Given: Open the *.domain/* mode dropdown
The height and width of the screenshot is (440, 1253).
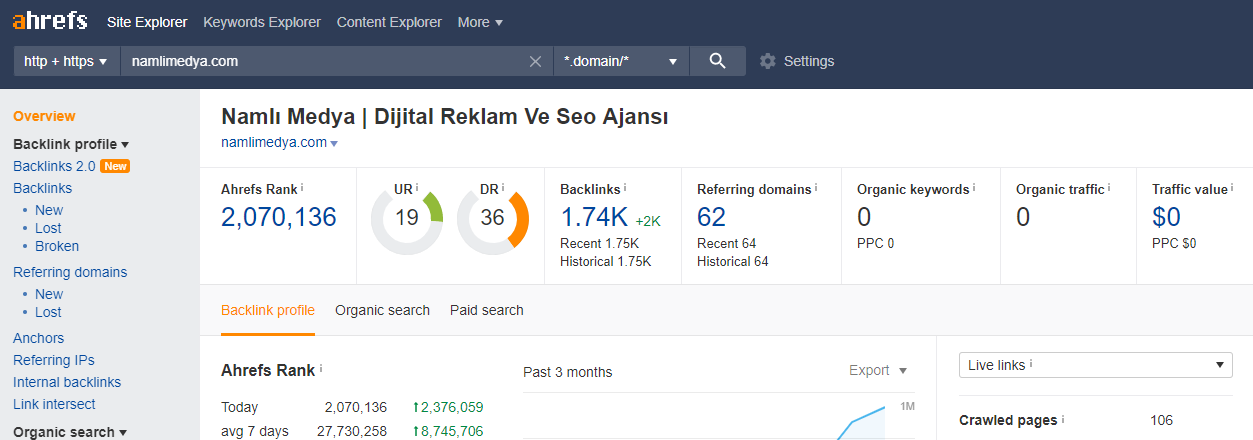Looking at the screenshot, I should click(x=621, y=61).
